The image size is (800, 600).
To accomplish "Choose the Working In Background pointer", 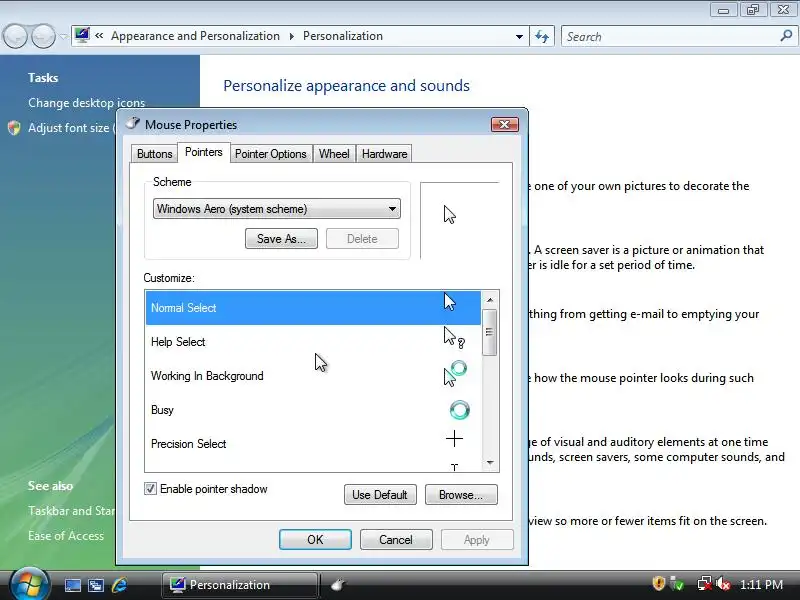I will 313,376.
